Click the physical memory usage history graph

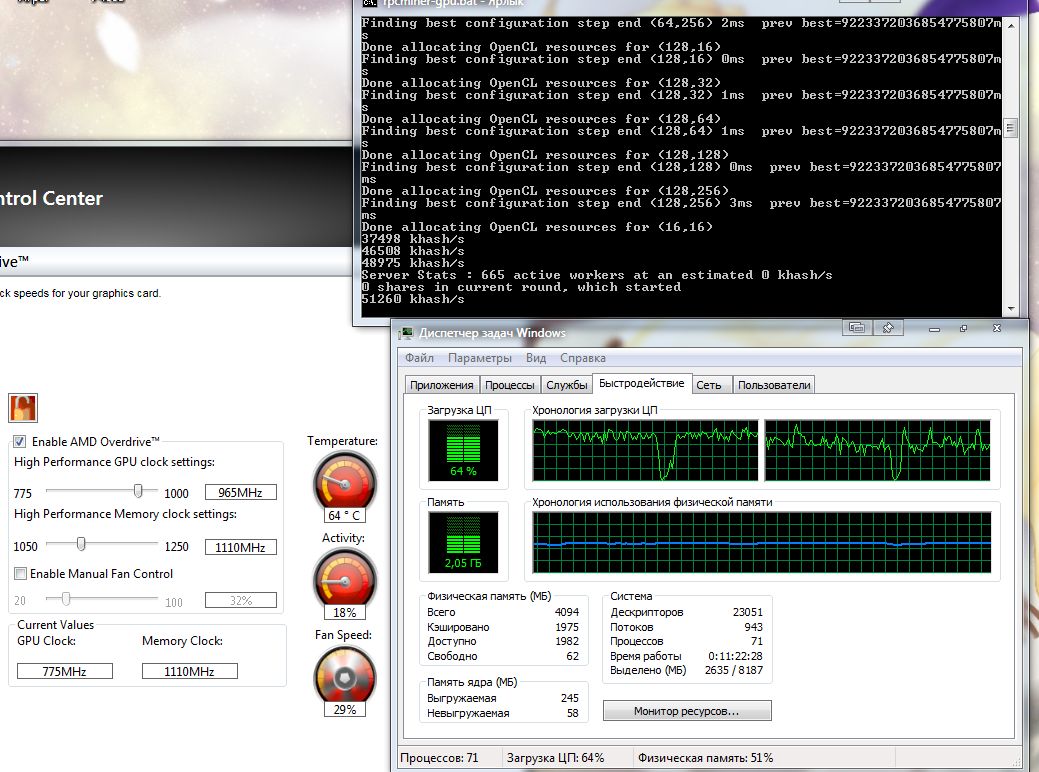pos(762,542)
